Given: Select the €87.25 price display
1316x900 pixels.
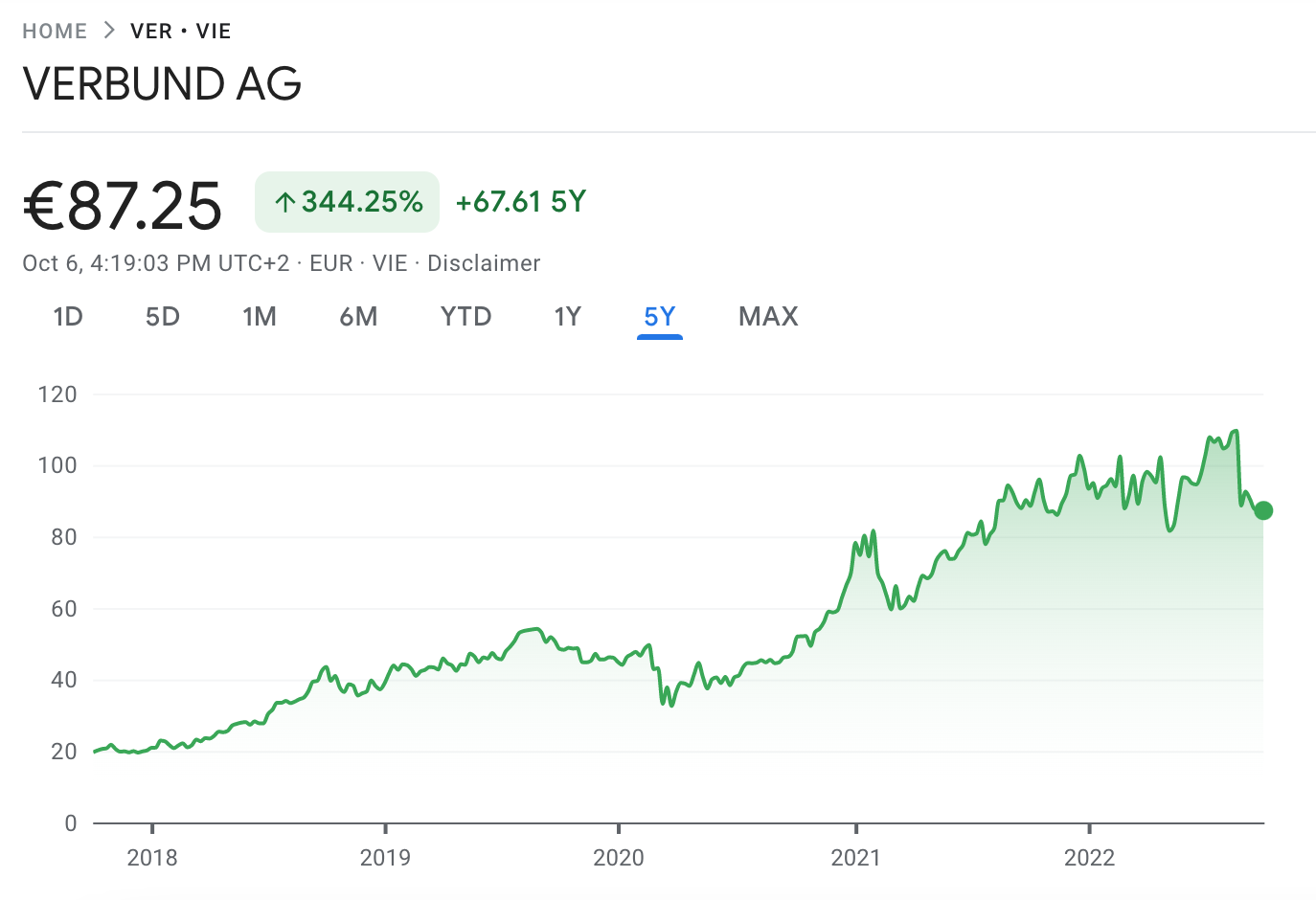Looking at the screenshot, I should click(x=122, y=202).
